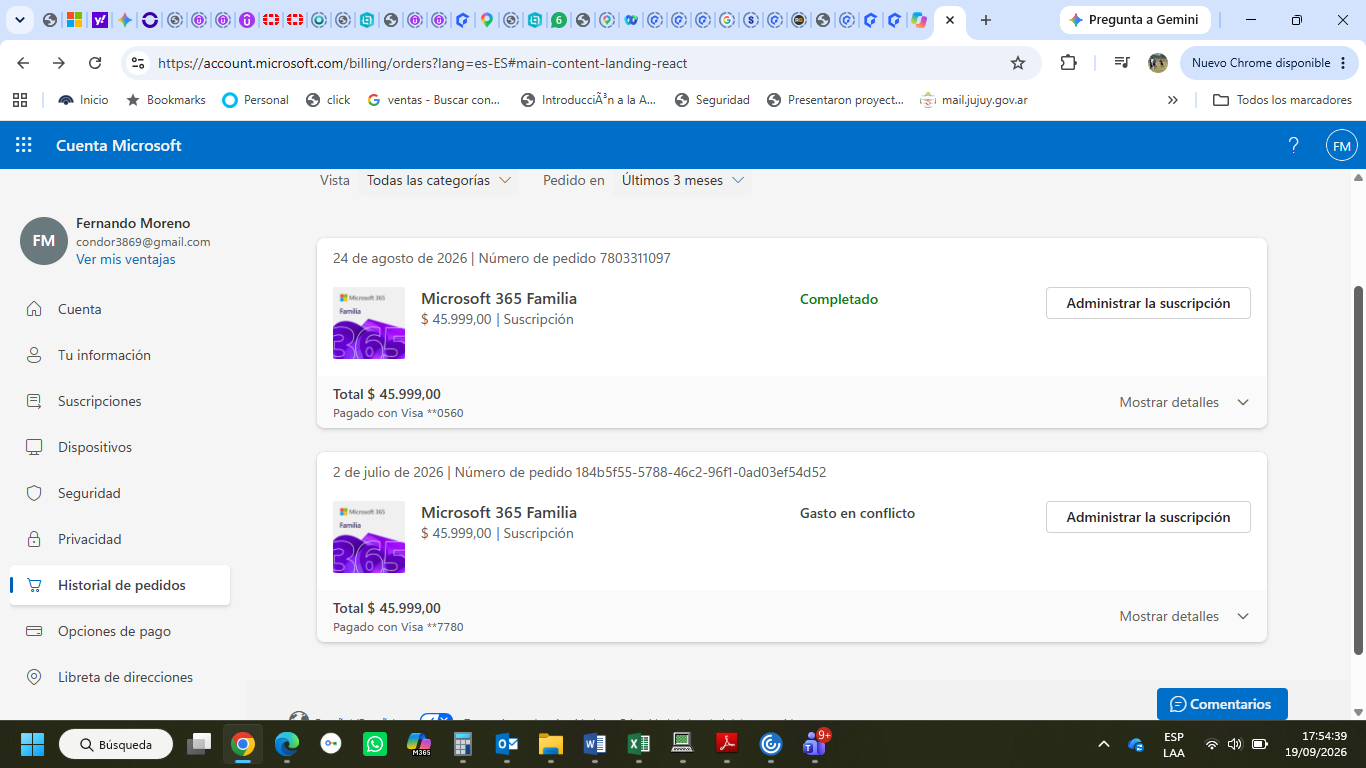Click the 'Cuenta Microsoft' header title
Screen dimensions: 1366x768
point(119,145)
